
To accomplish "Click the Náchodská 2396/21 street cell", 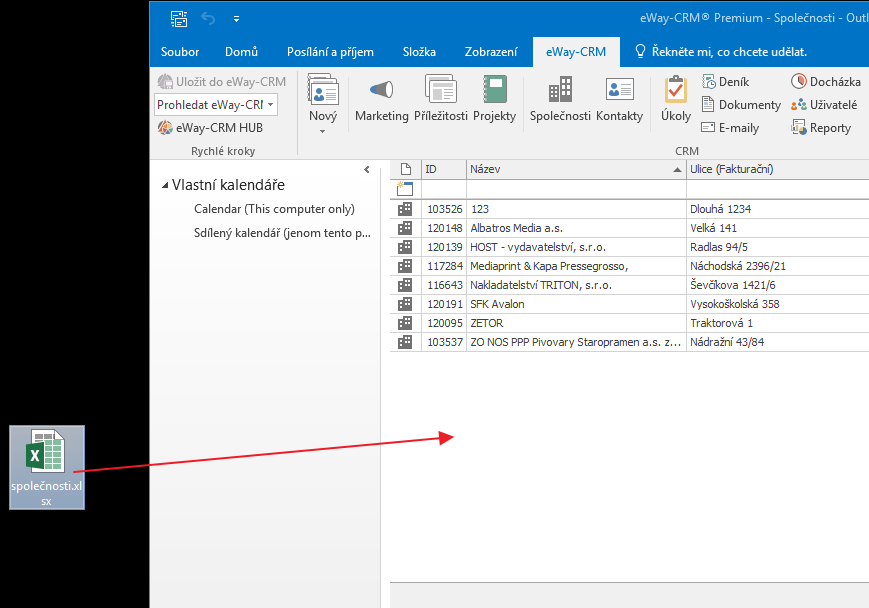I will coord(778,266).
